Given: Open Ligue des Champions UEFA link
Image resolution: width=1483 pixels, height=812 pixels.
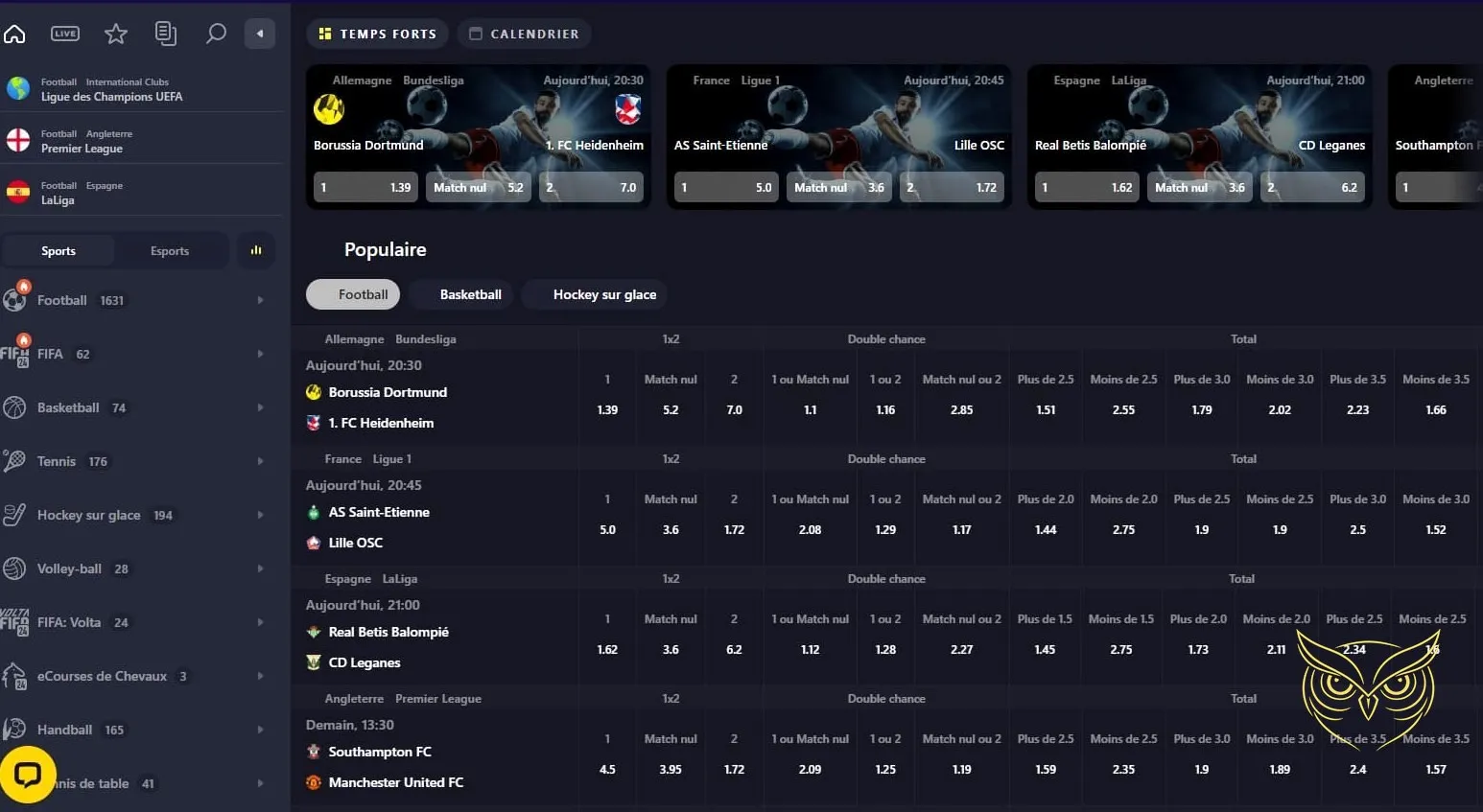Looking at the screenshot, I should coord(111,97).
